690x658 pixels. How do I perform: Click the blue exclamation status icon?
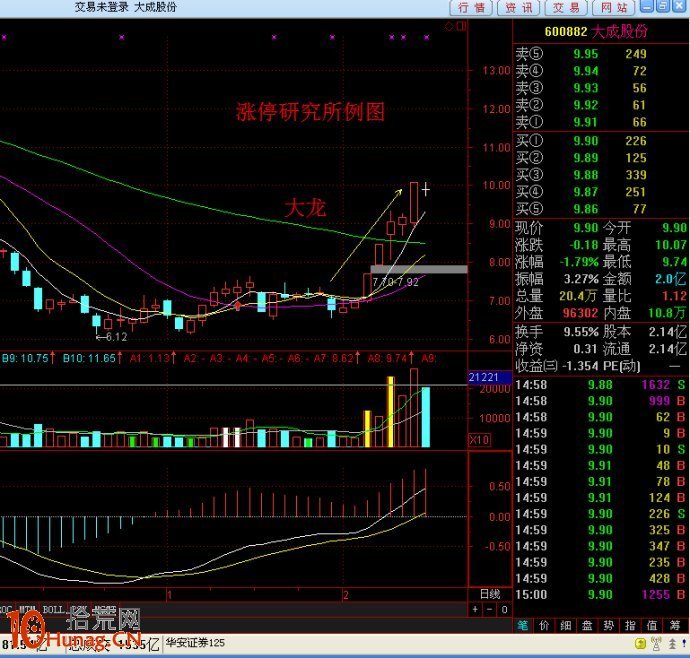click(x=684, y=644)
